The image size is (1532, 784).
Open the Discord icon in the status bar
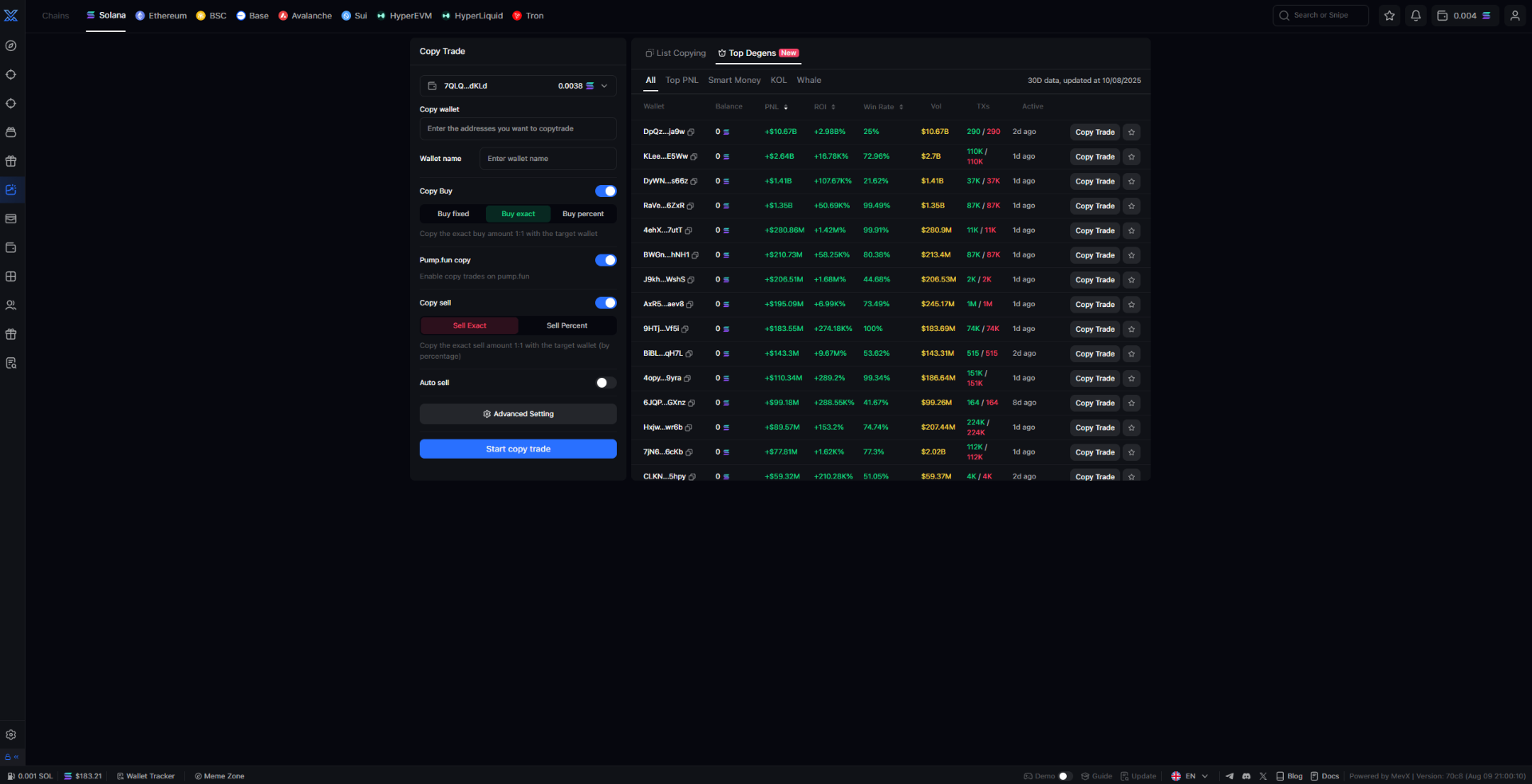tap(1246, 776)
